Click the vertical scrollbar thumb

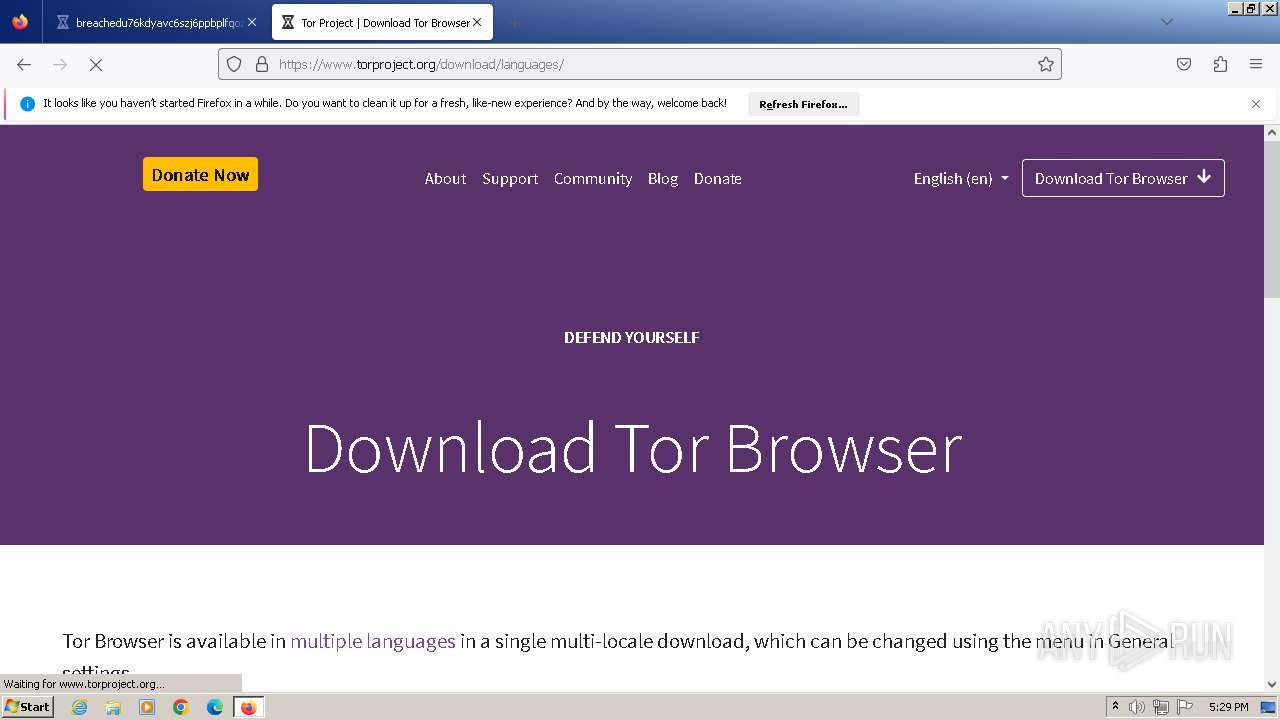pyautogui.click(x=1272, y=219)
